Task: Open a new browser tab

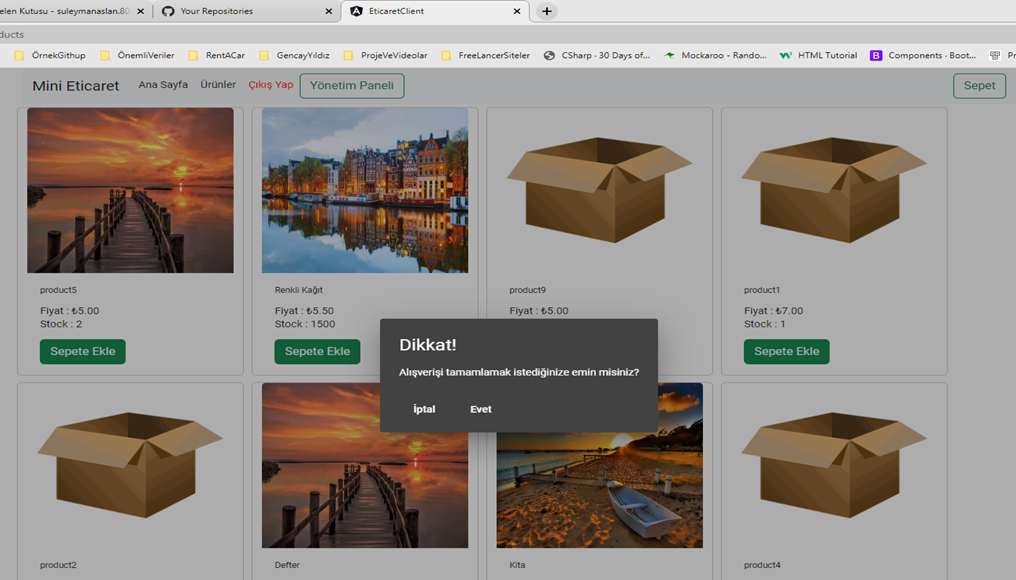Action: [547, 11]
